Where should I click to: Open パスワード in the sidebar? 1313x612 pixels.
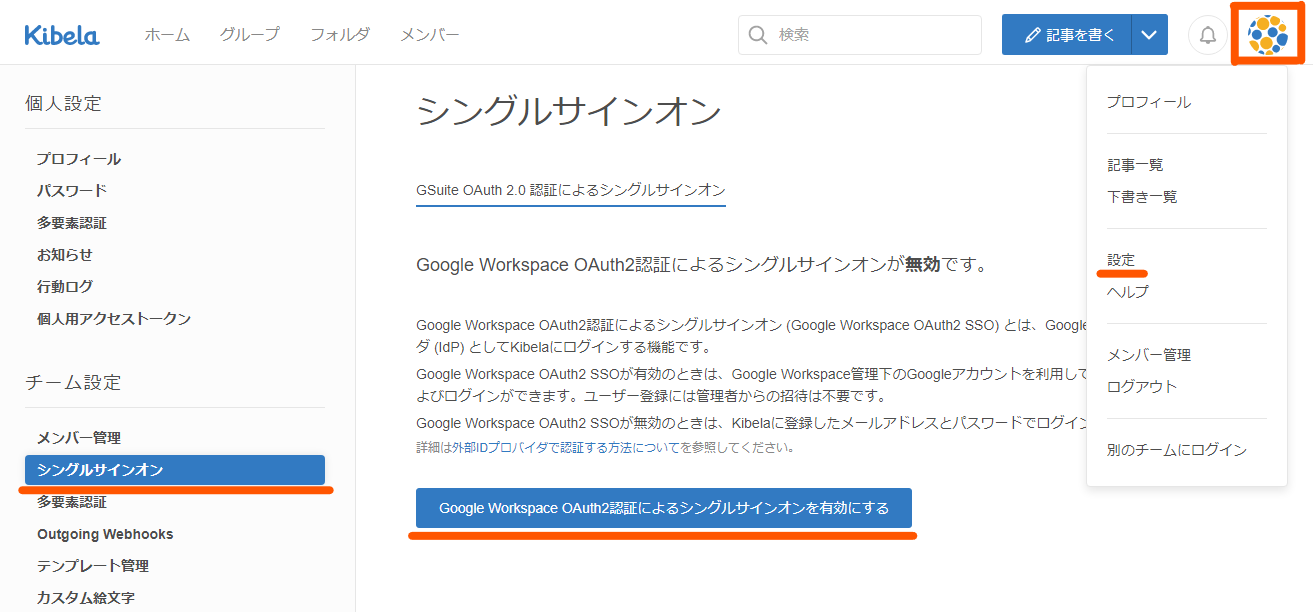72,191
